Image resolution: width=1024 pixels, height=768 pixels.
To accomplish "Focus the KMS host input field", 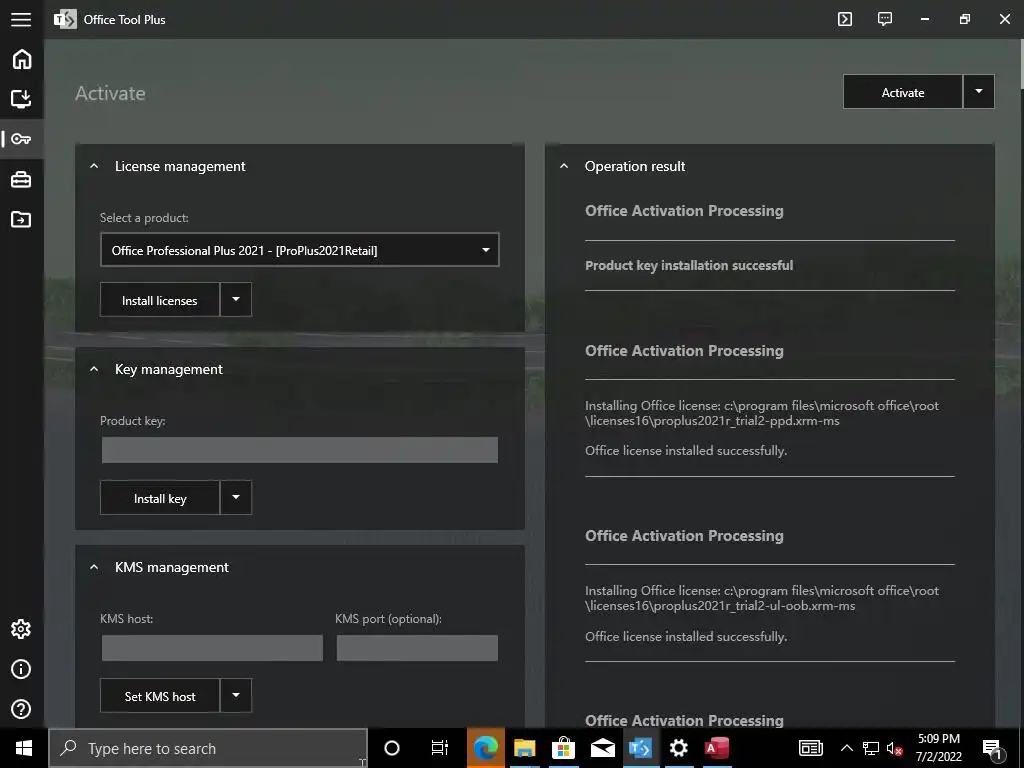I will 212,648.
